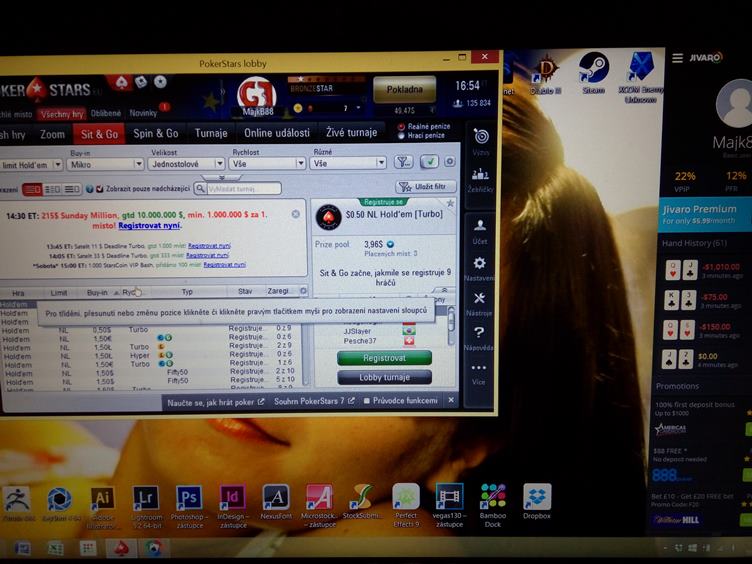Click the Lobby turnaje button
Screen dimensions: 752x564
pyautogui.click(x=384, y=377)
